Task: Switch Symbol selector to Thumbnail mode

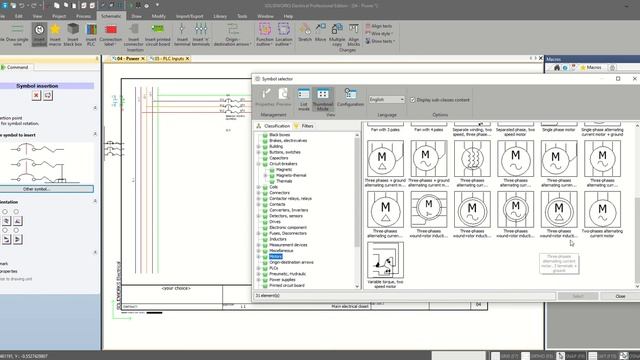Action: click(323, 99)
